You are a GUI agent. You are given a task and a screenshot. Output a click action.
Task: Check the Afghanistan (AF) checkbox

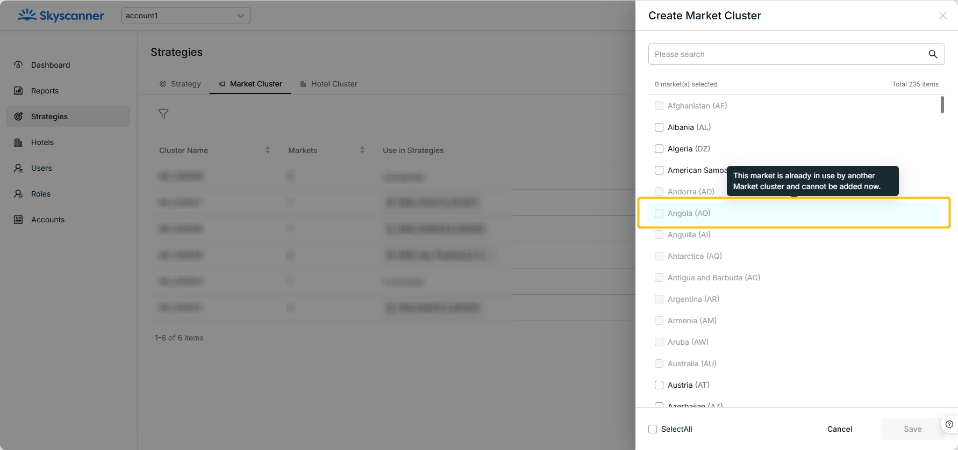(659, 106)
